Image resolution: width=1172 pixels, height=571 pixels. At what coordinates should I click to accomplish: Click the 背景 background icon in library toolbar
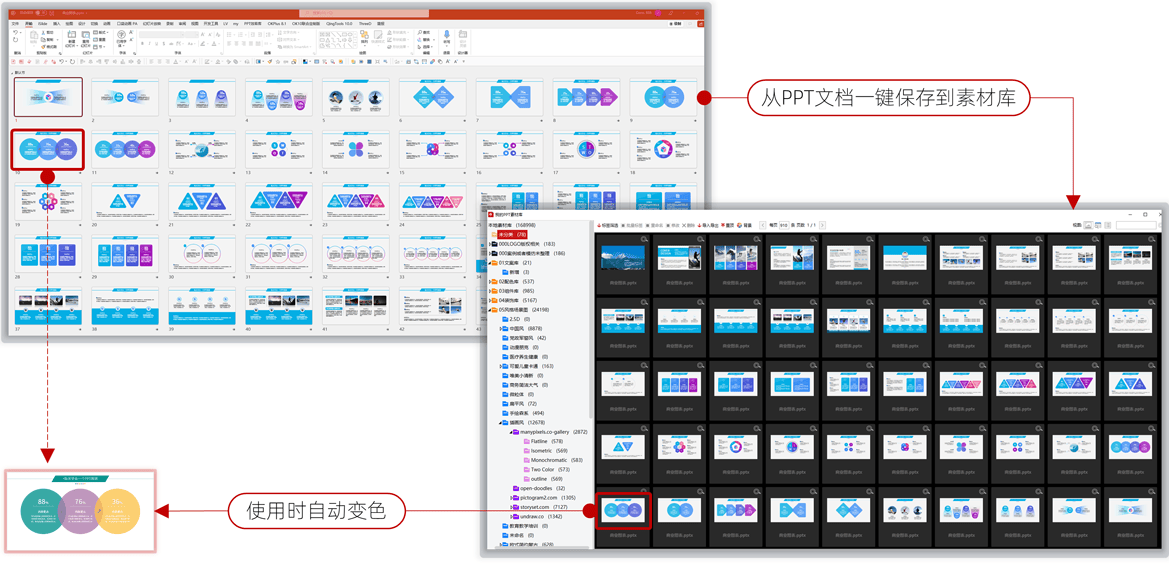point(742,225)
